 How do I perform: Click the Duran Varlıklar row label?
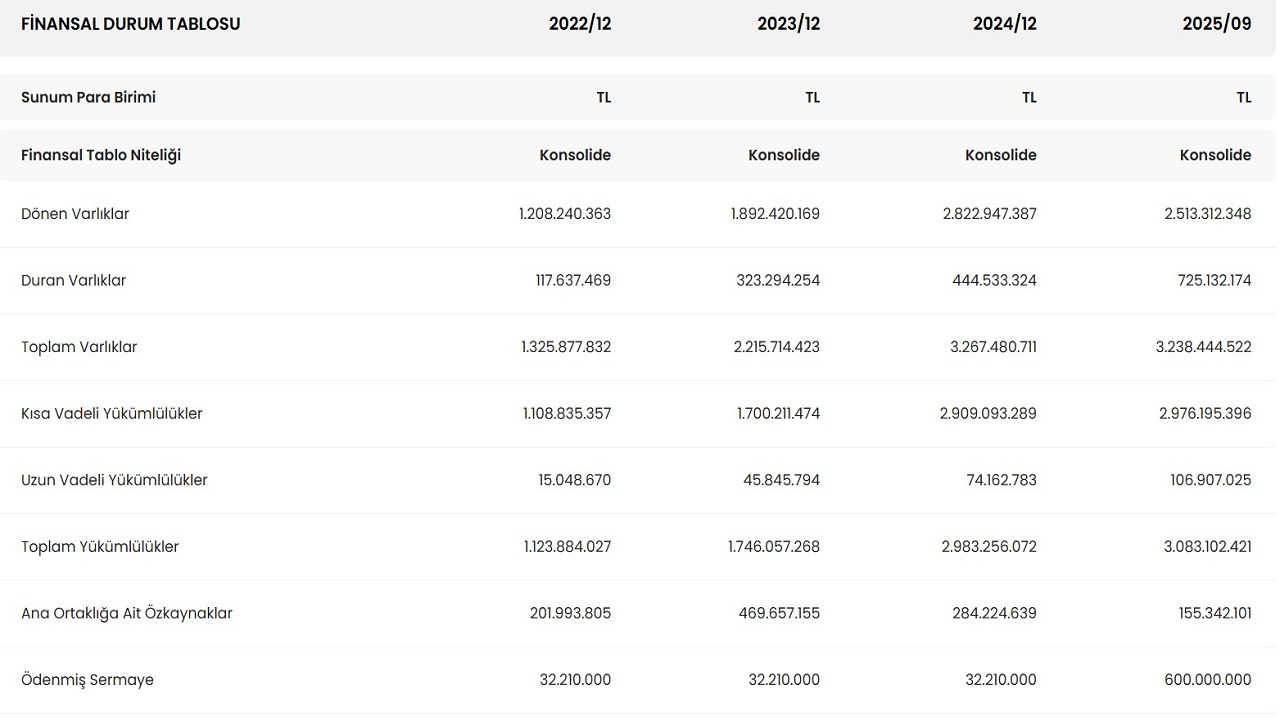pyautogui.click(x=73, y=281)
